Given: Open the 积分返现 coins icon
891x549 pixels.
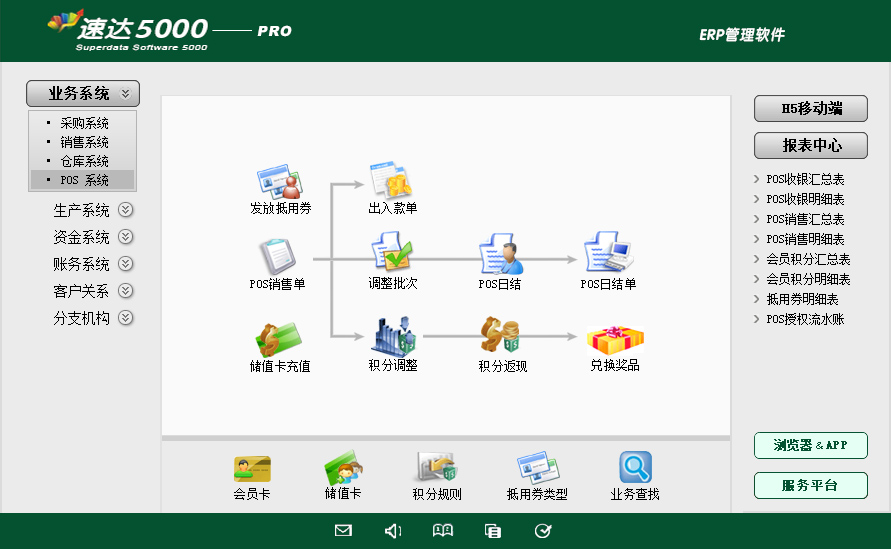Looking at the screenshot, I should [501, 335].
